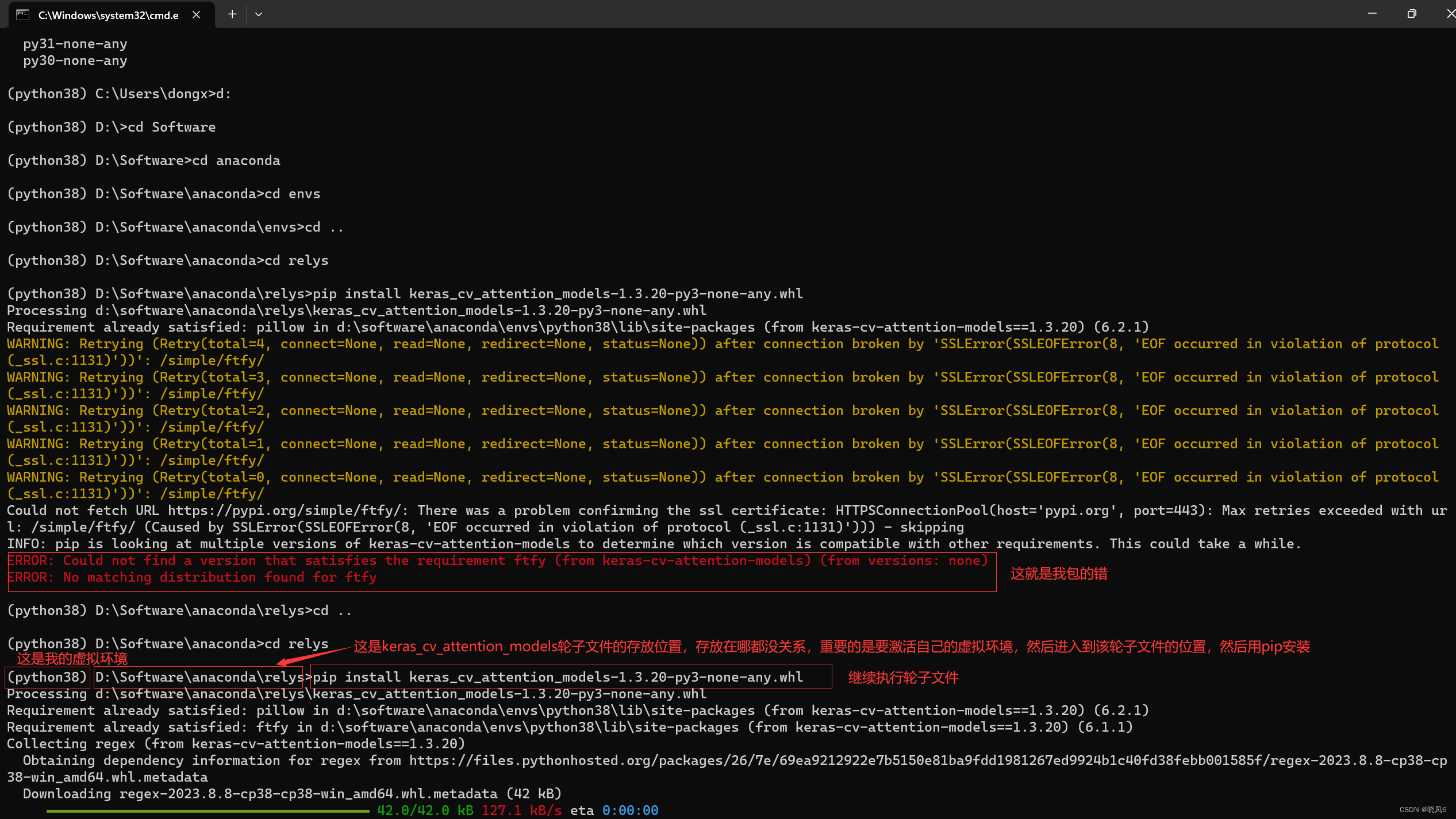
Task: Click the cmd.exe icon on the terminal tab
Action: [x=22, y=14]
